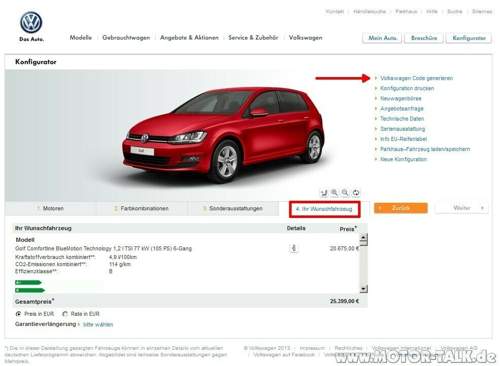Click the summary list scroll-down arrow
500x366 pixels.
[x=364, y=289]
